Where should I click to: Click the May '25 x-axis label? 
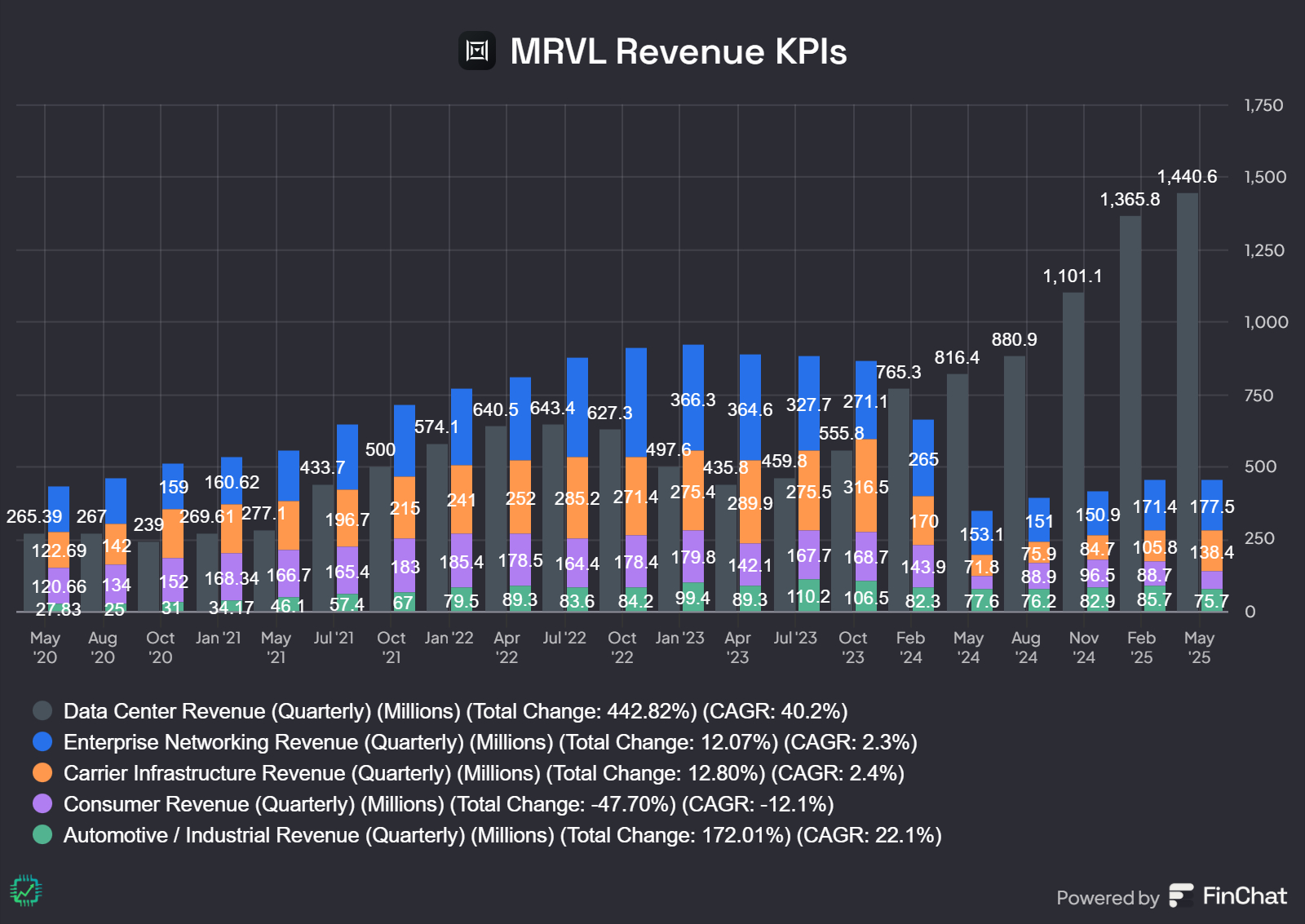1199,648
